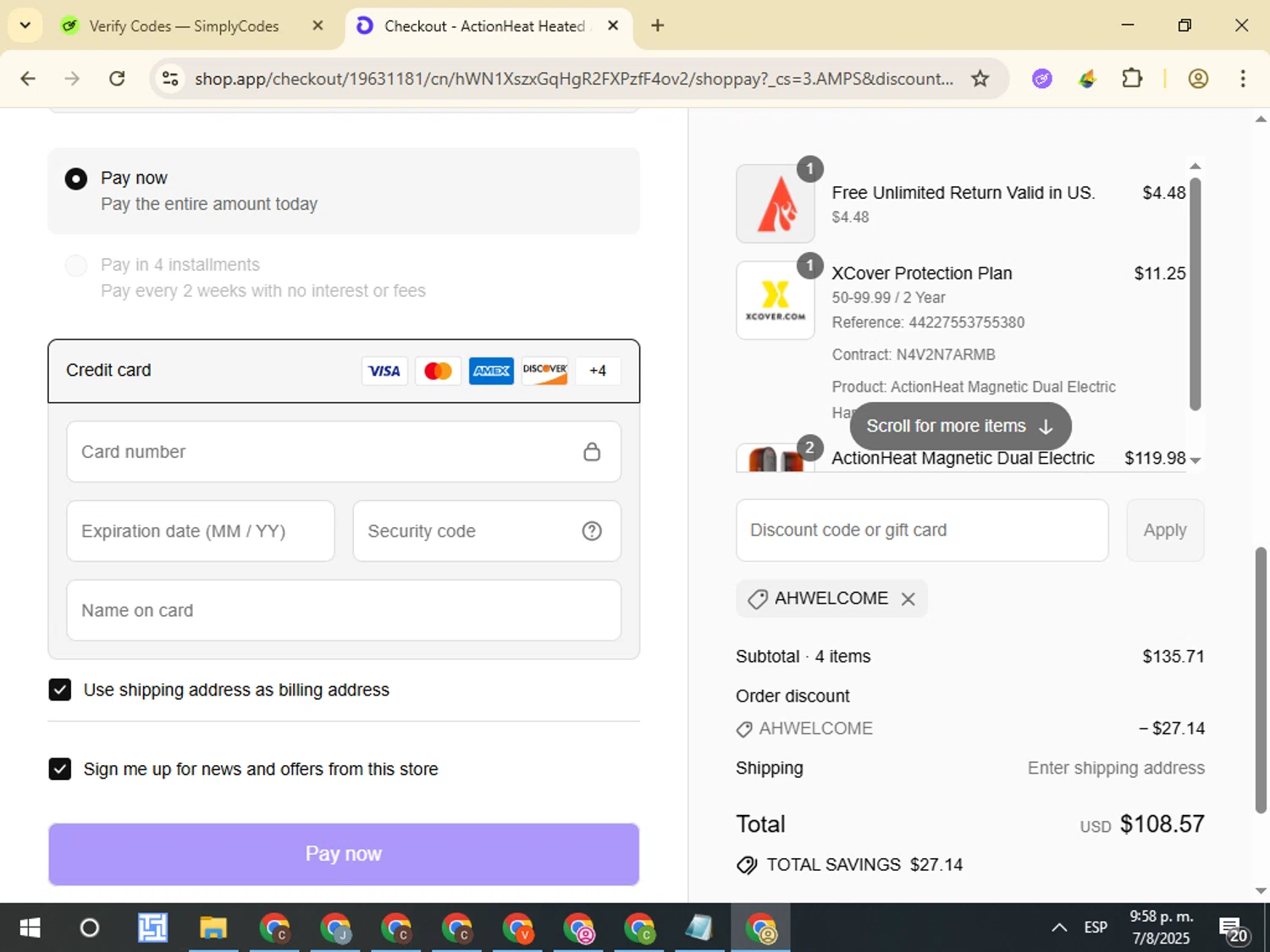Click the Enter shipping address text
1270x952 pixels.
(1116, 768)
